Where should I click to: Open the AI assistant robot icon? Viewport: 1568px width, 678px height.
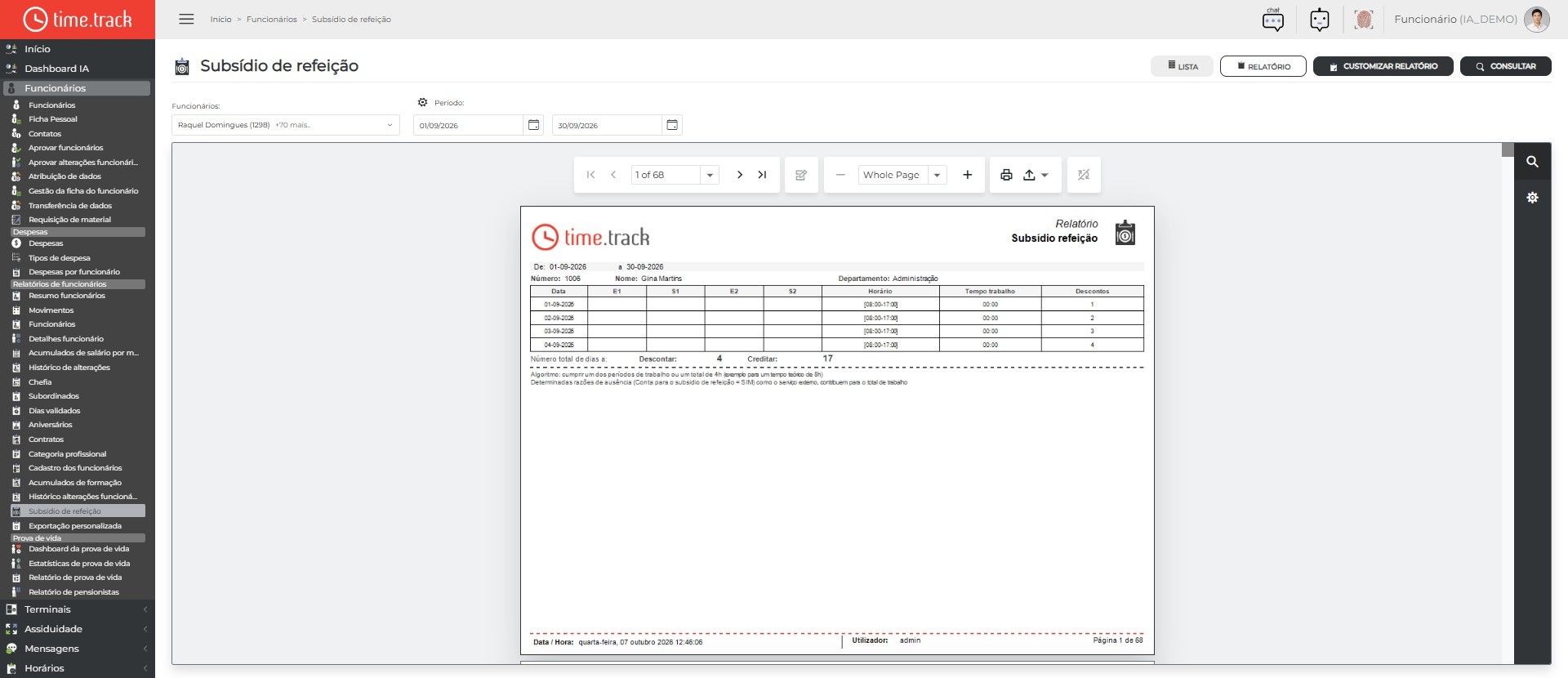(1320, 20)
